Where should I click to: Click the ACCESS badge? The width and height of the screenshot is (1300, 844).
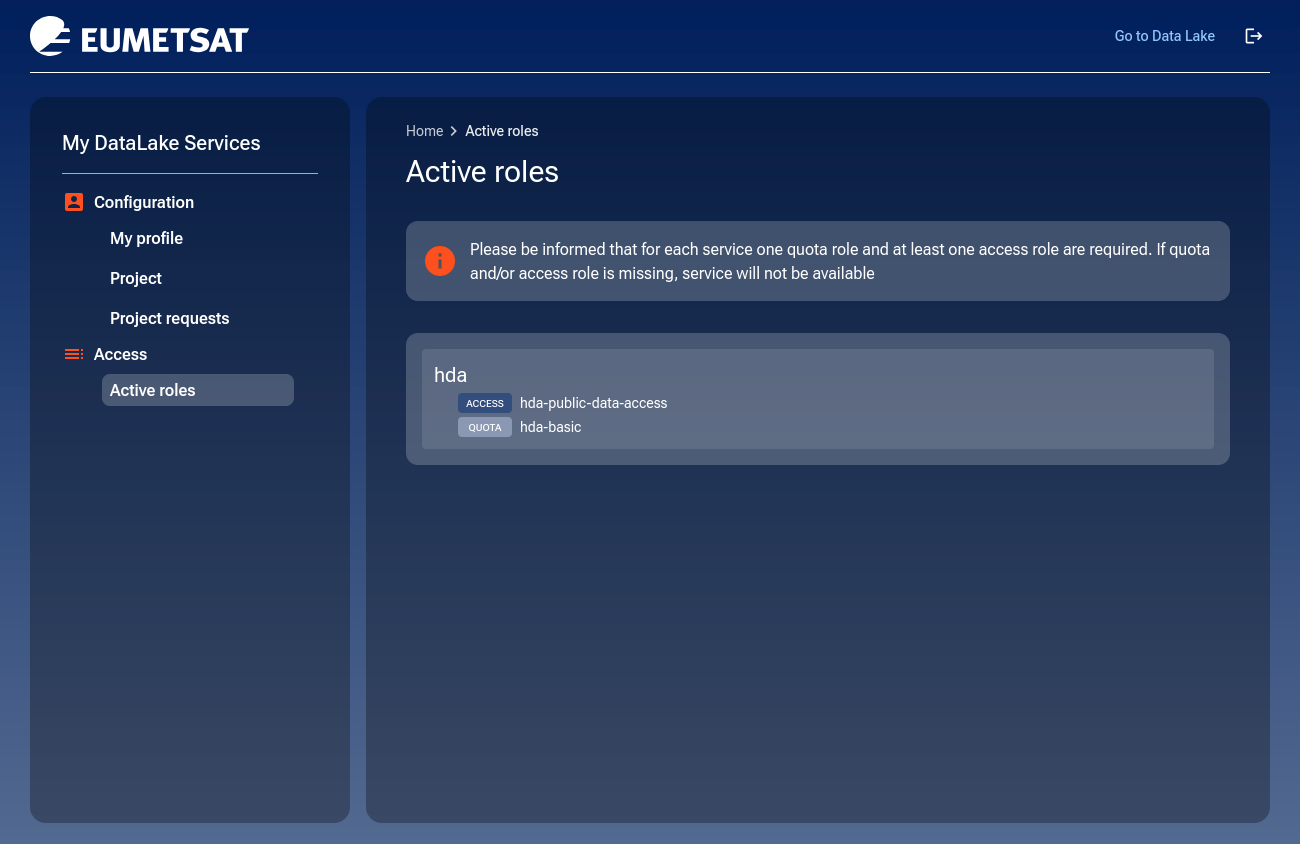pyautogui.click(x=485, y=403)
